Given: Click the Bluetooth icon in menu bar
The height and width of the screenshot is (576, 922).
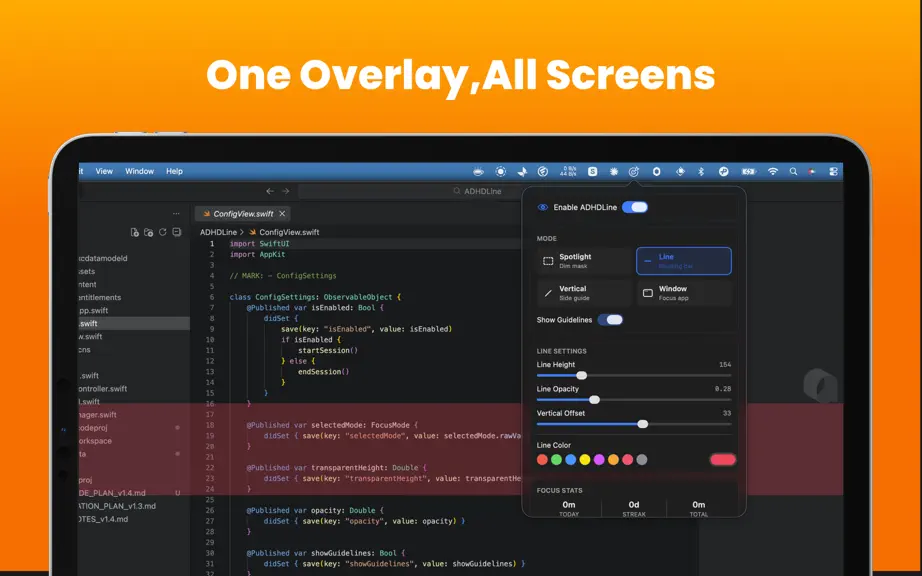Looking at the screenshot, I should coord(701,172).
